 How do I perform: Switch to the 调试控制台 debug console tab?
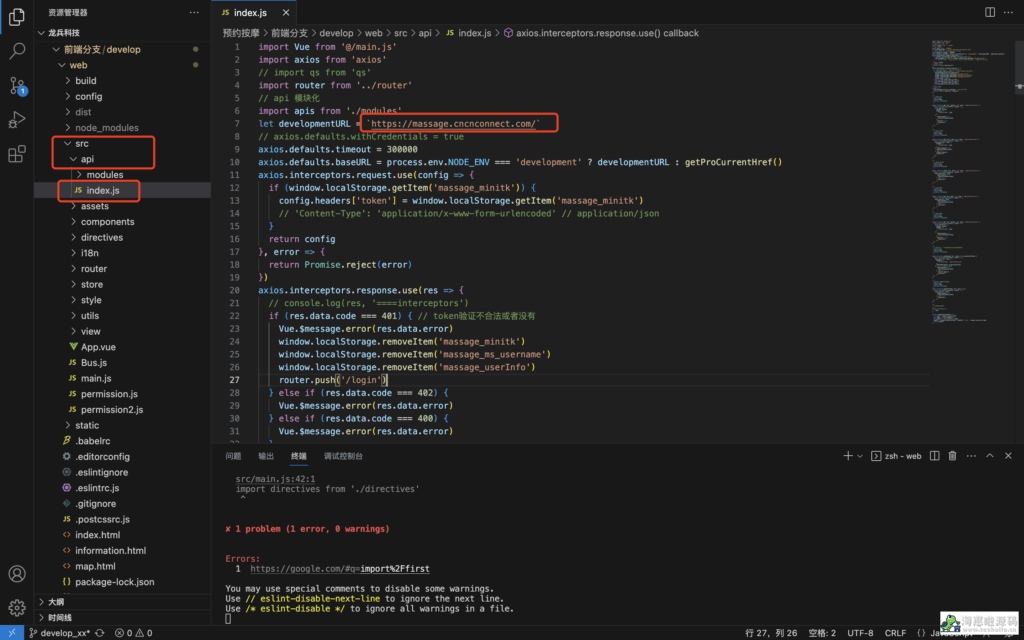343,456
